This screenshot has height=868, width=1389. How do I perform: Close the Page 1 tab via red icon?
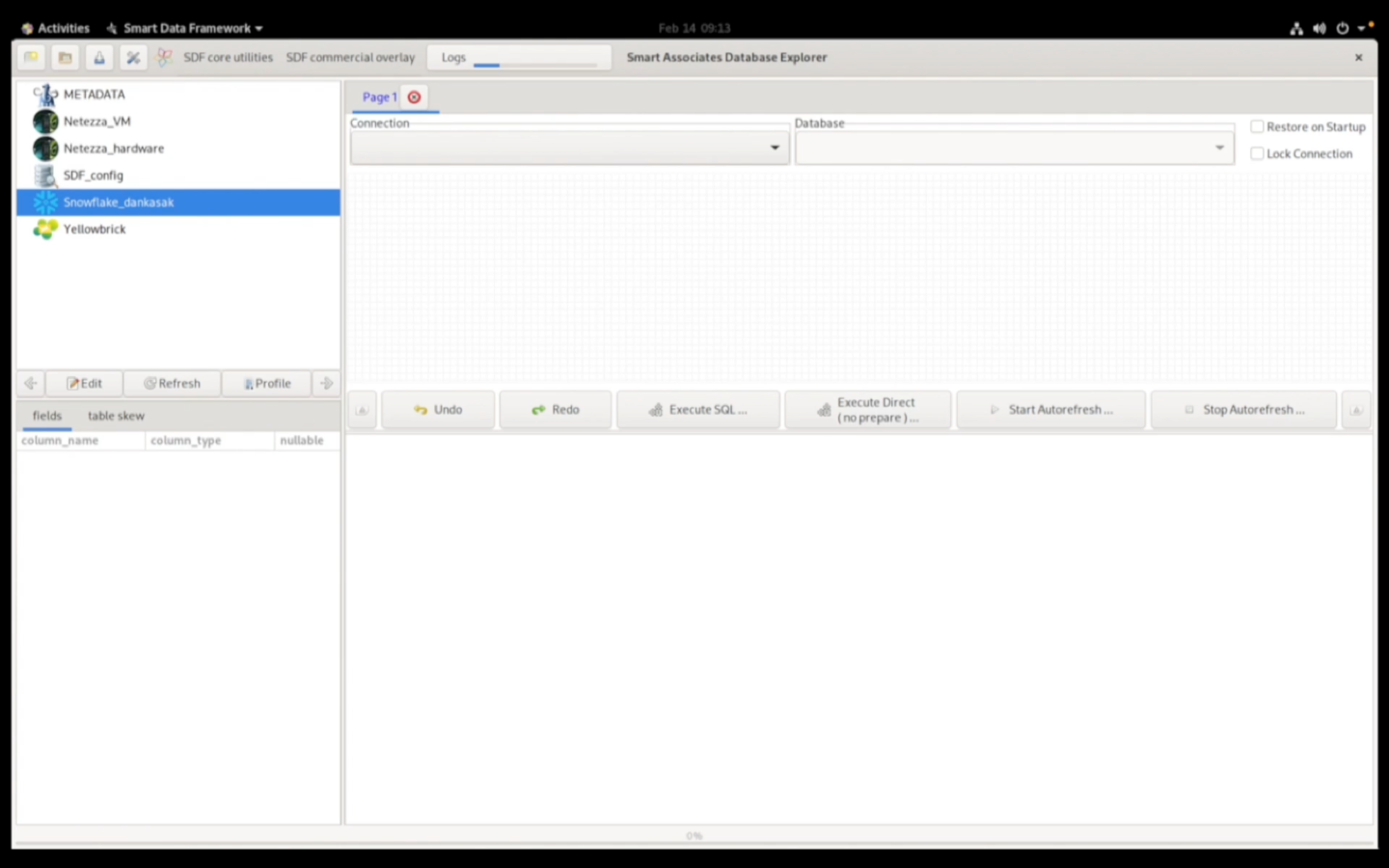pyautogui.click(x=414, y=96)
